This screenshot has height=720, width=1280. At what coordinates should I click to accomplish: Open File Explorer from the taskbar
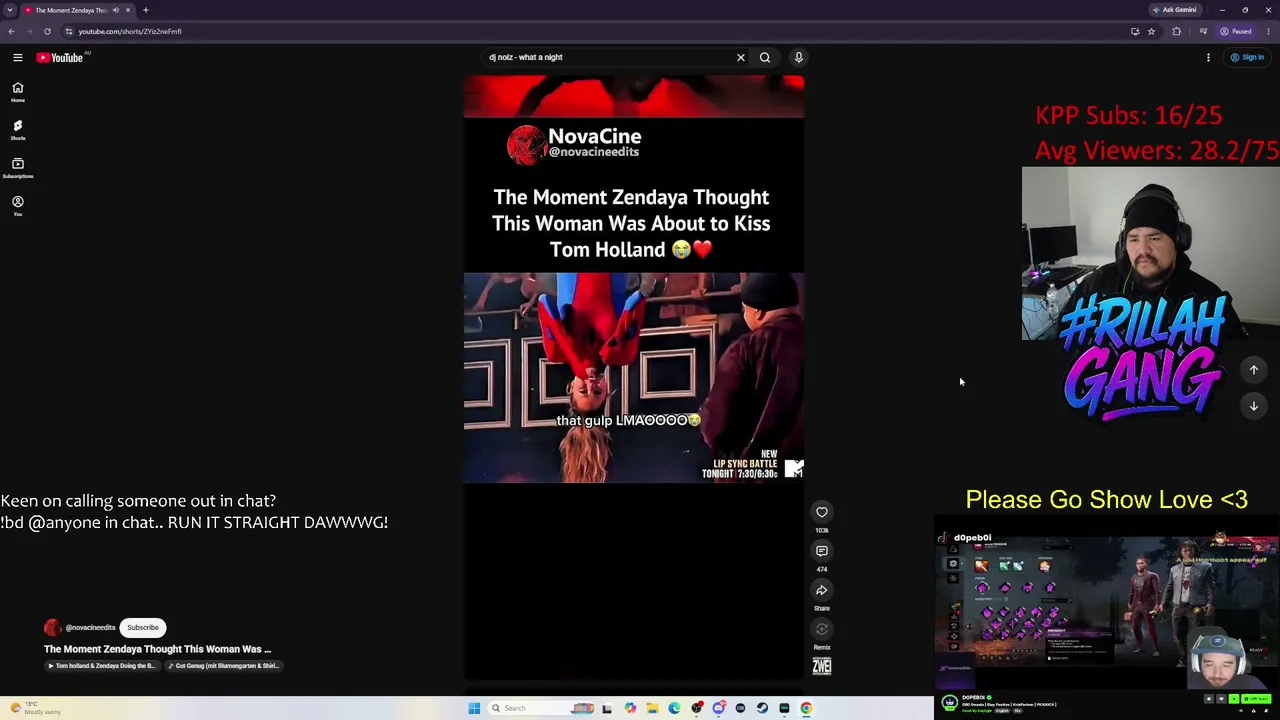[x=652, y=708]
